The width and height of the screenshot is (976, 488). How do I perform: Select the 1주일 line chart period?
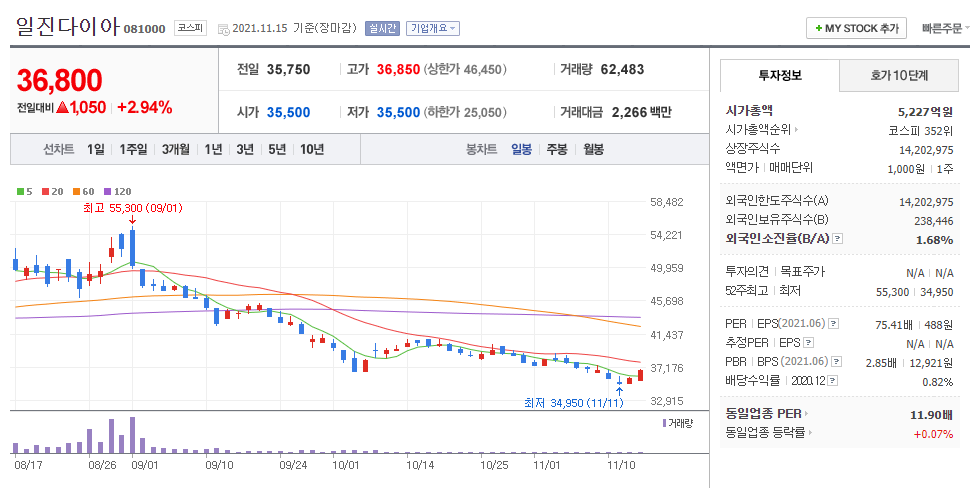pos(133,149)
